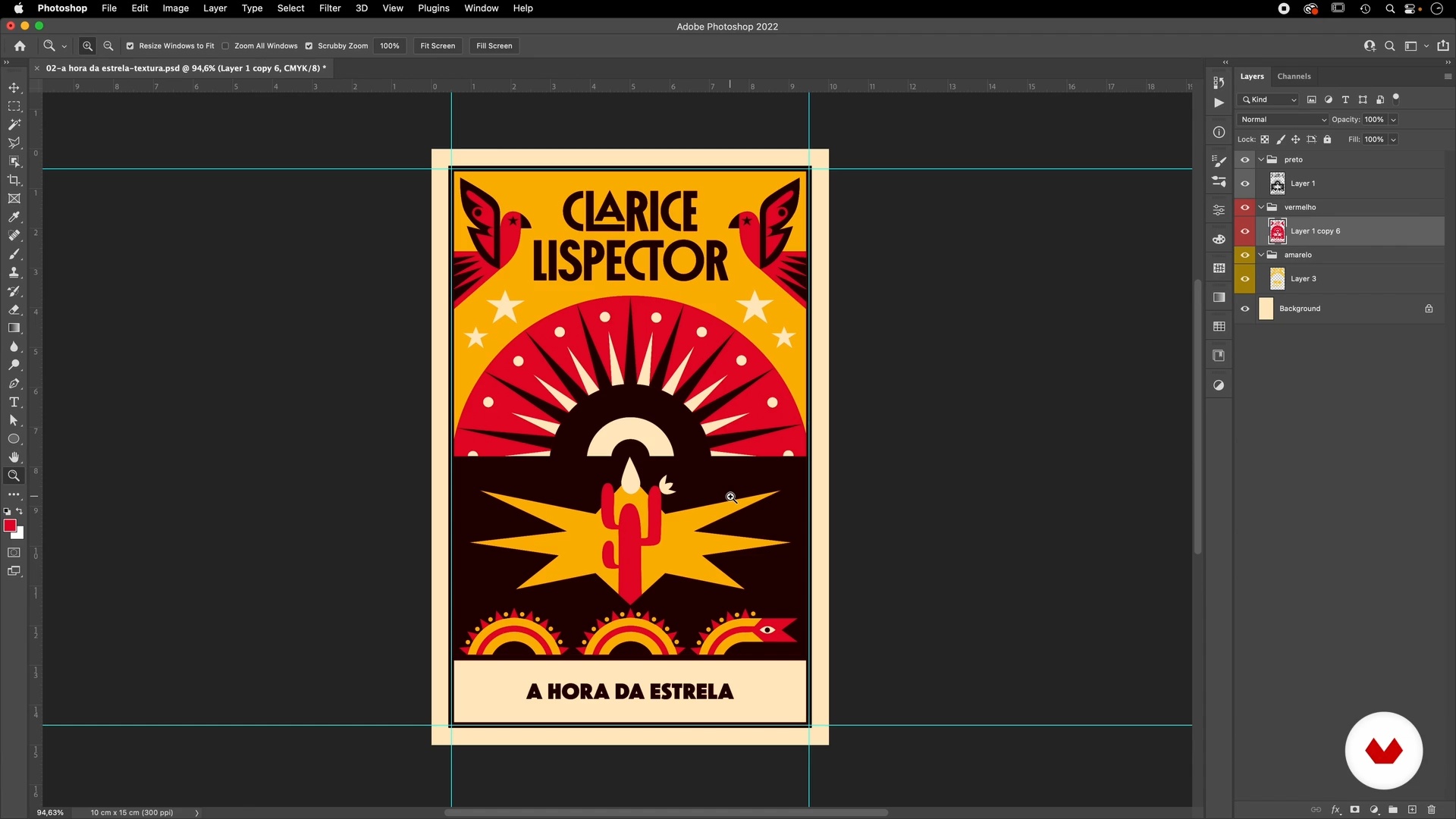Select the Move tool

click(x=14, y=88)
